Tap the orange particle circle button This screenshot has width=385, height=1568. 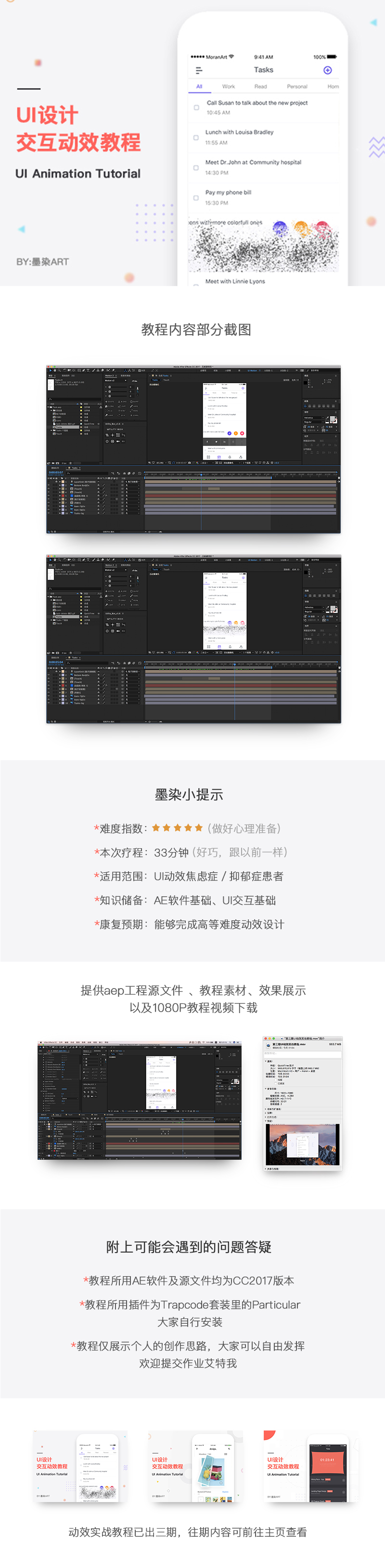coord(301,228)
